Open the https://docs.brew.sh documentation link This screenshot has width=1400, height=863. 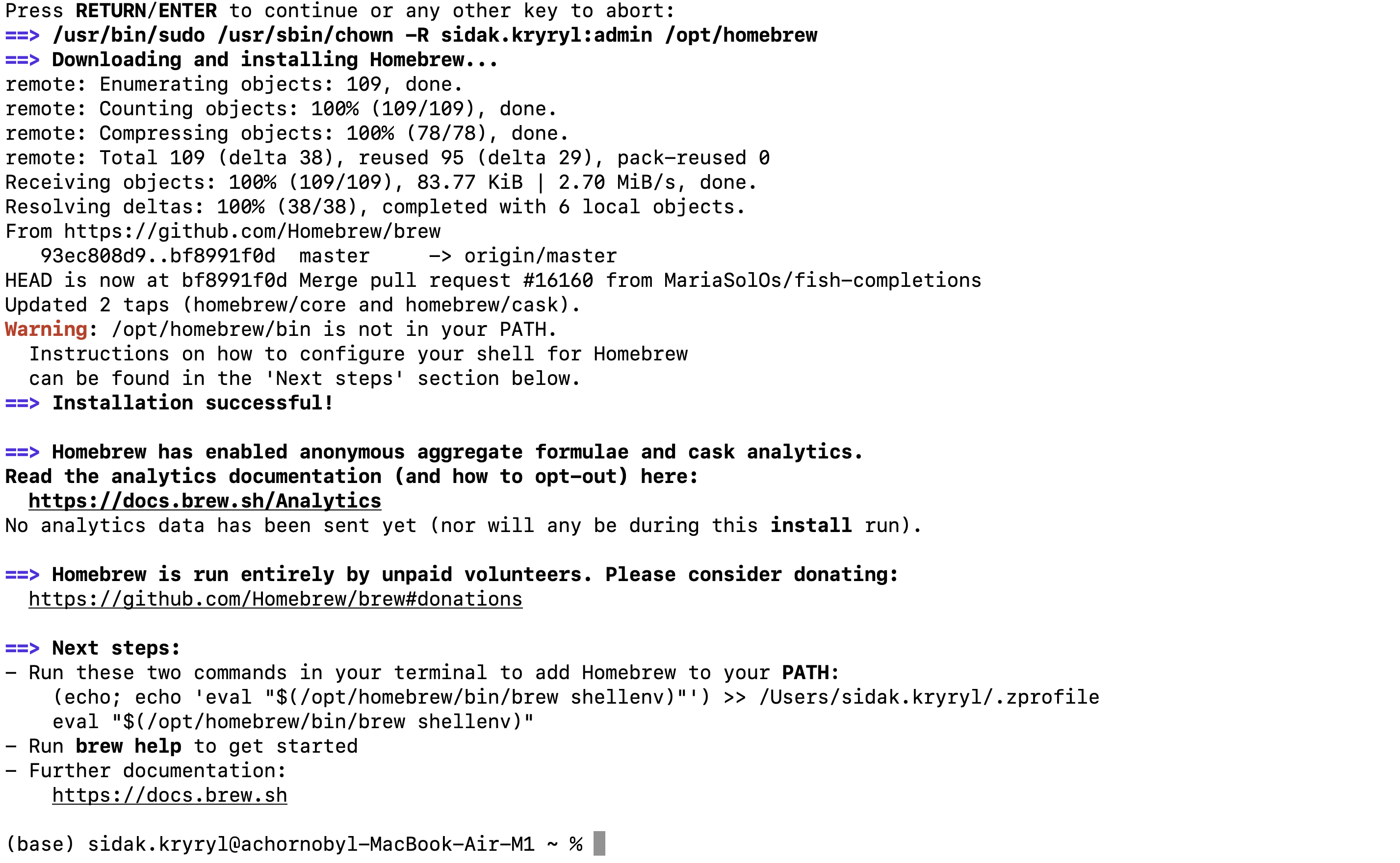coord(170,796)
